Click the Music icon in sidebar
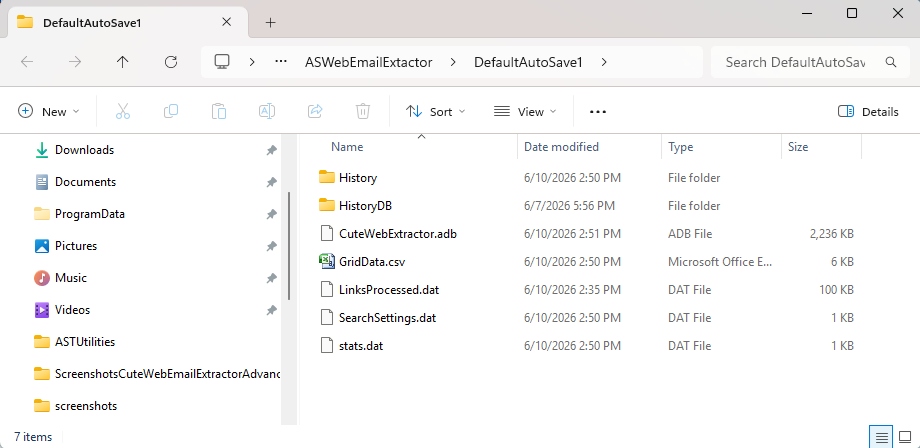This screenshot has height=448, width=920. pyautogui.click(x=42, y=278)
